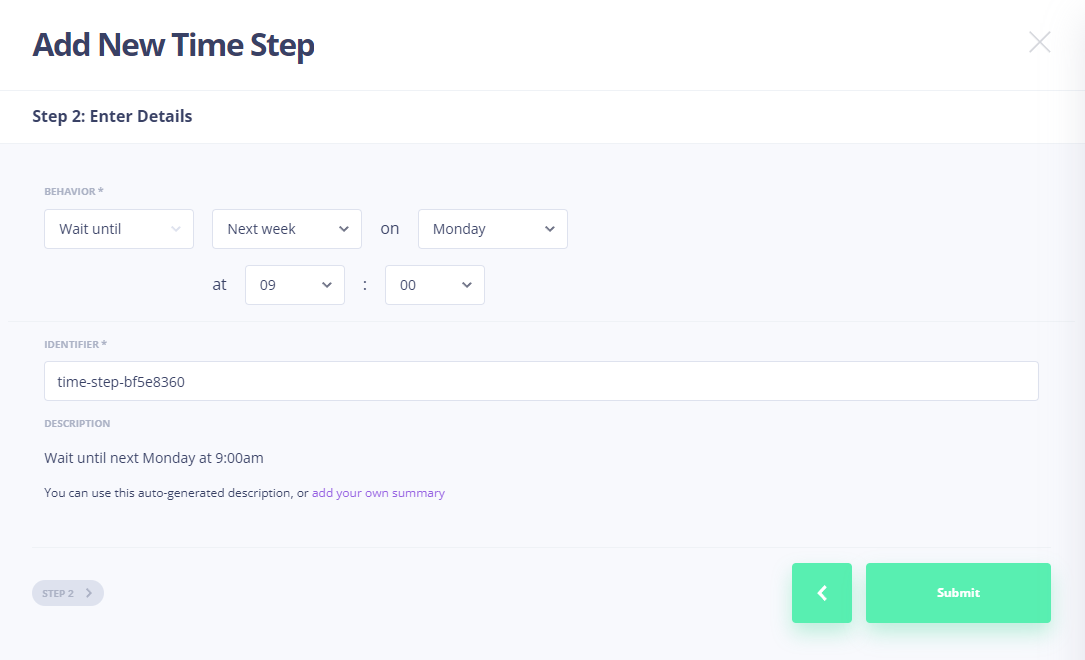
Task: Click the auto-generated description text
Action: [154, 458]
